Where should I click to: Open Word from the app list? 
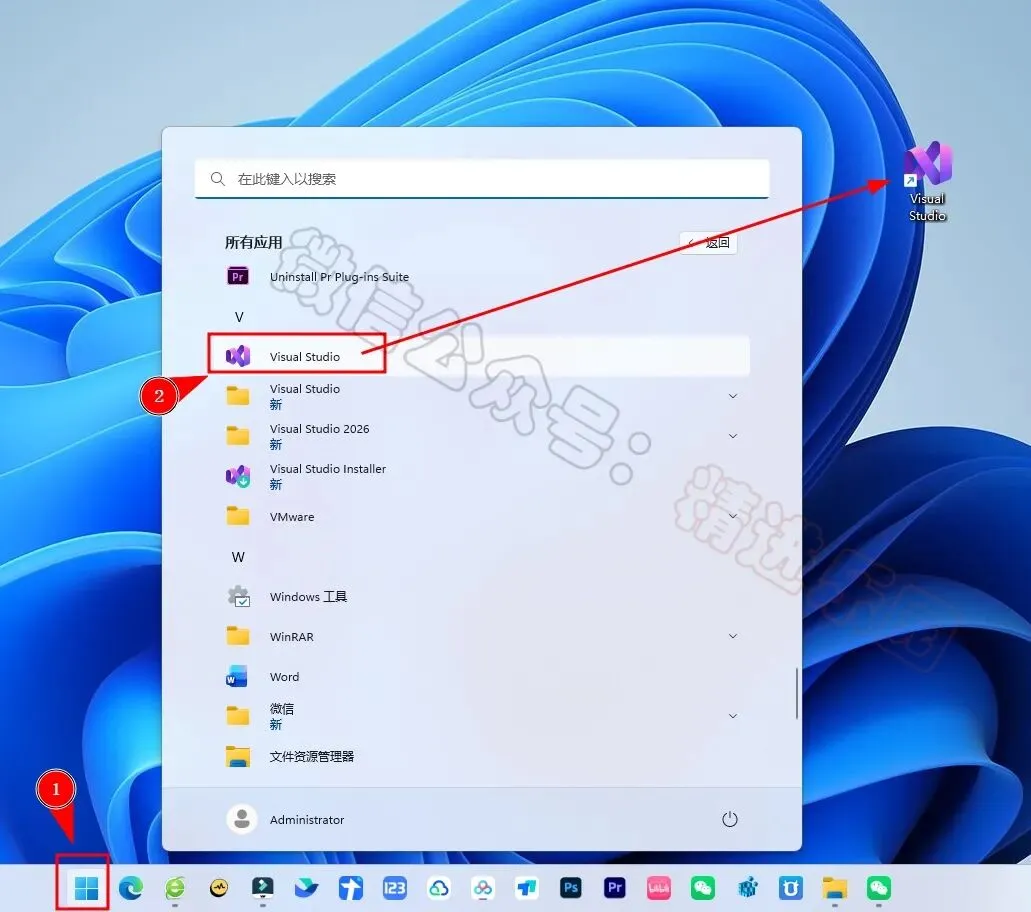click(480, 677)
